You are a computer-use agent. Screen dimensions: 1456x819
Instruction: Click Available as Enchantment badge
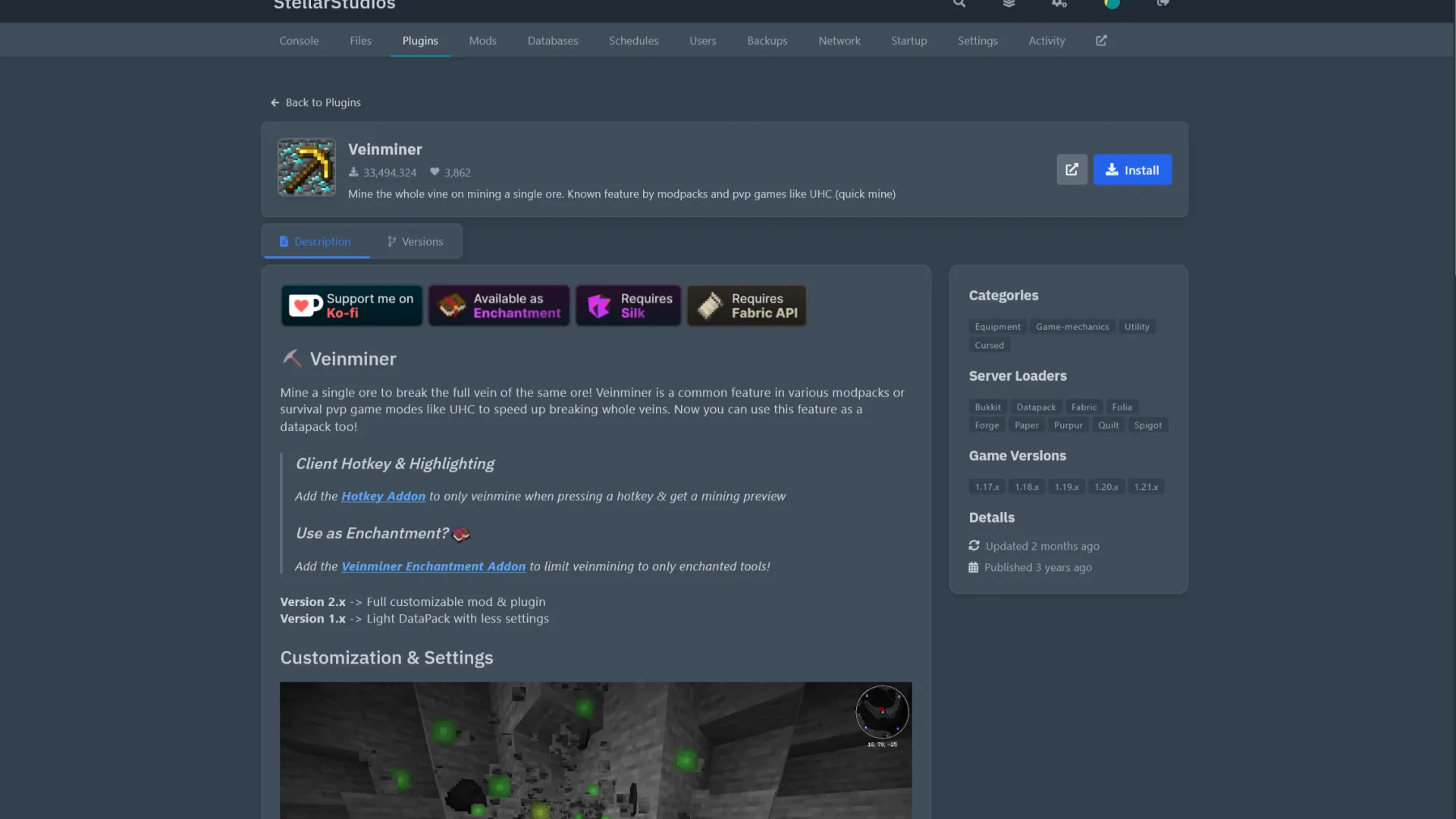pos(499,306)
